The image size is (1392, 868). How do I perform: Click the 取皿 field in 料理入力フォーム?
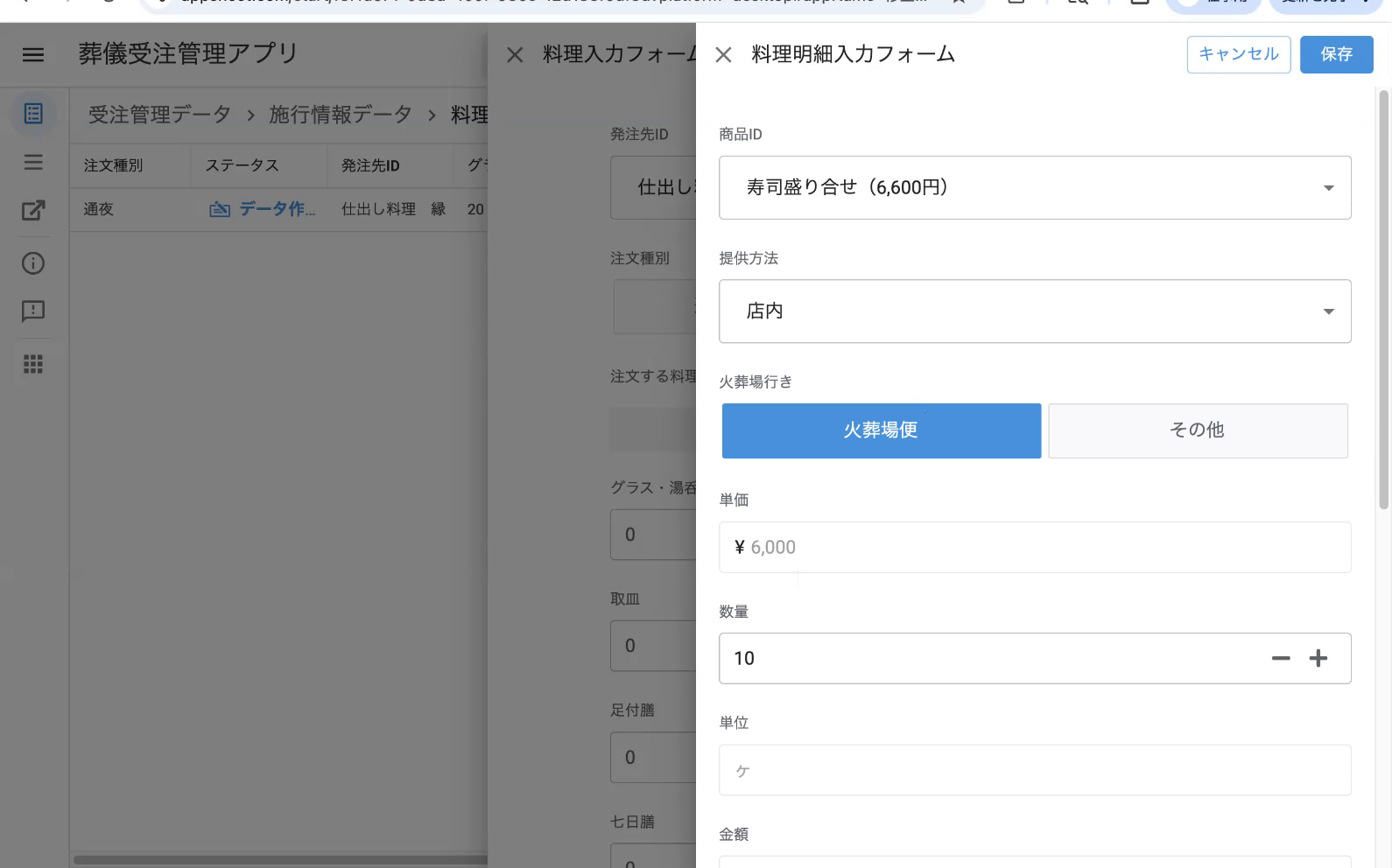click(653, 646)
